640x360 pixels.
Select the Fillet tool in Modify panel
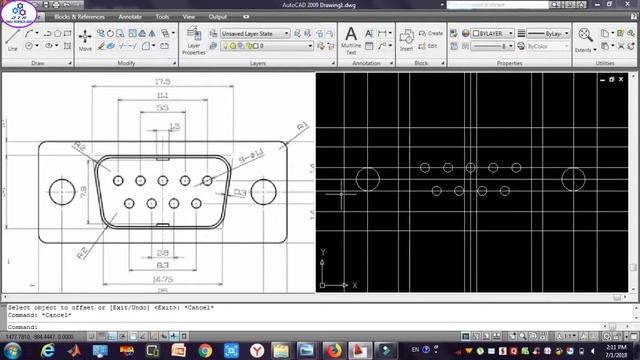pyautogui.click(x=146, y=46)
